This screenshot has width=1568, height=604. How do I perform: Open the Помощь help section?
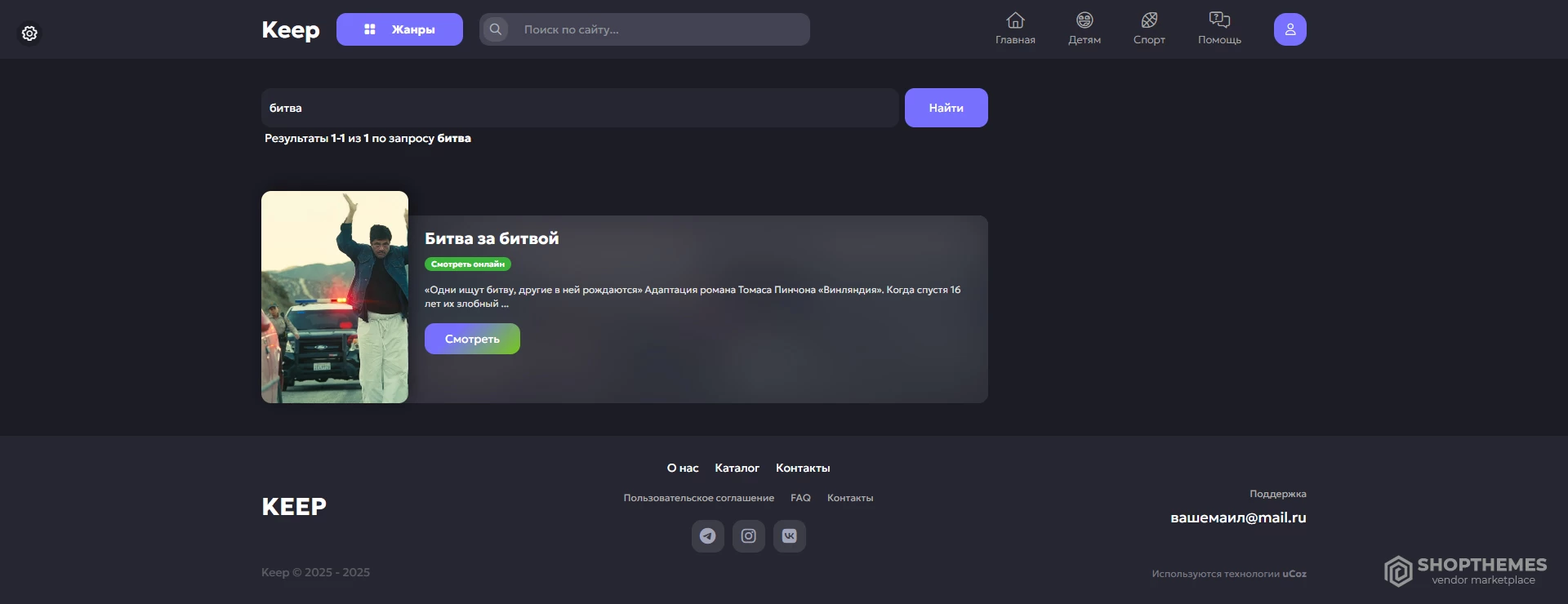click(x=1218, y=29)
